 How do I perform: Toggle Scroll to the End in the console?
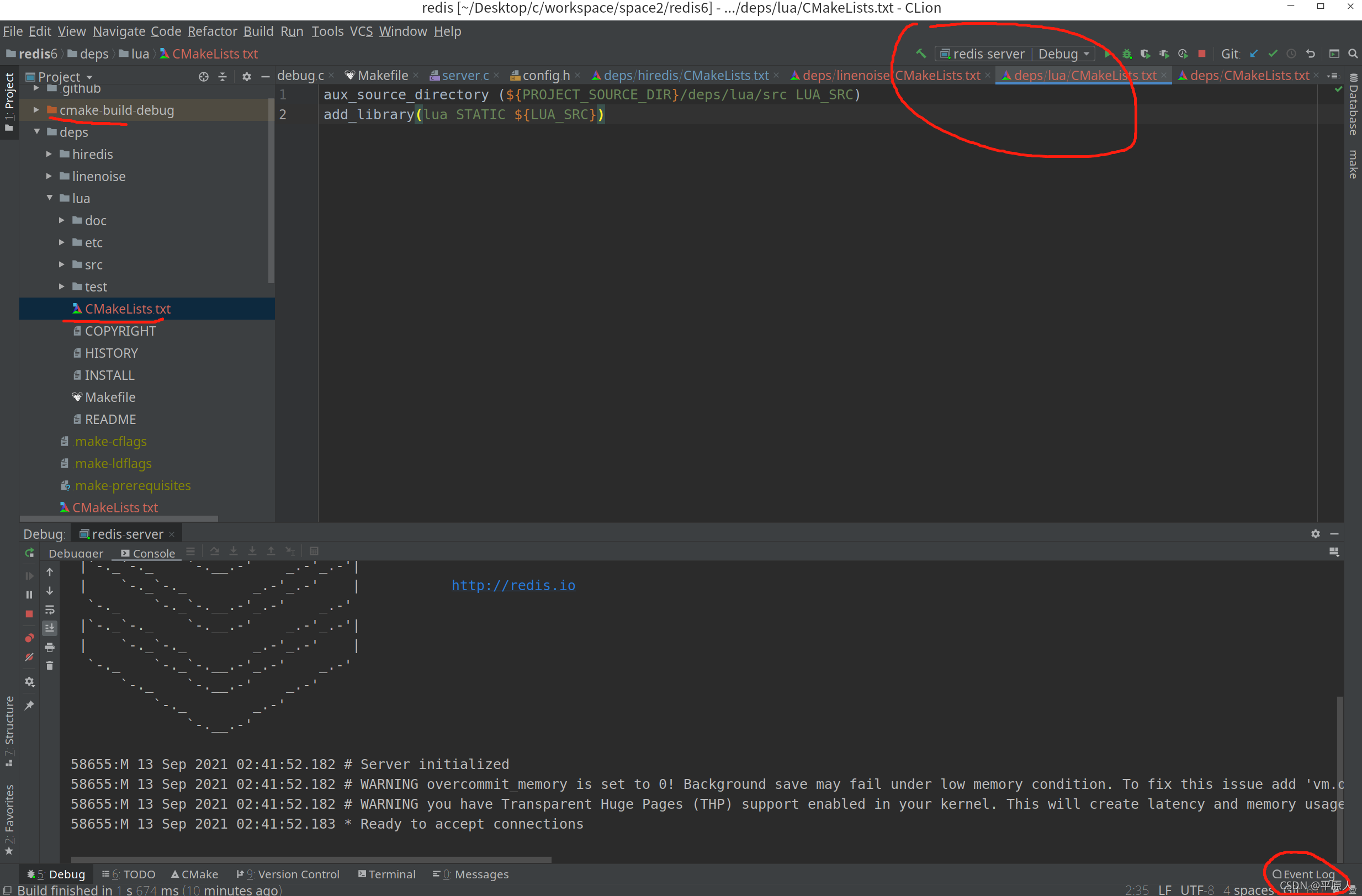tap(50, 628)
